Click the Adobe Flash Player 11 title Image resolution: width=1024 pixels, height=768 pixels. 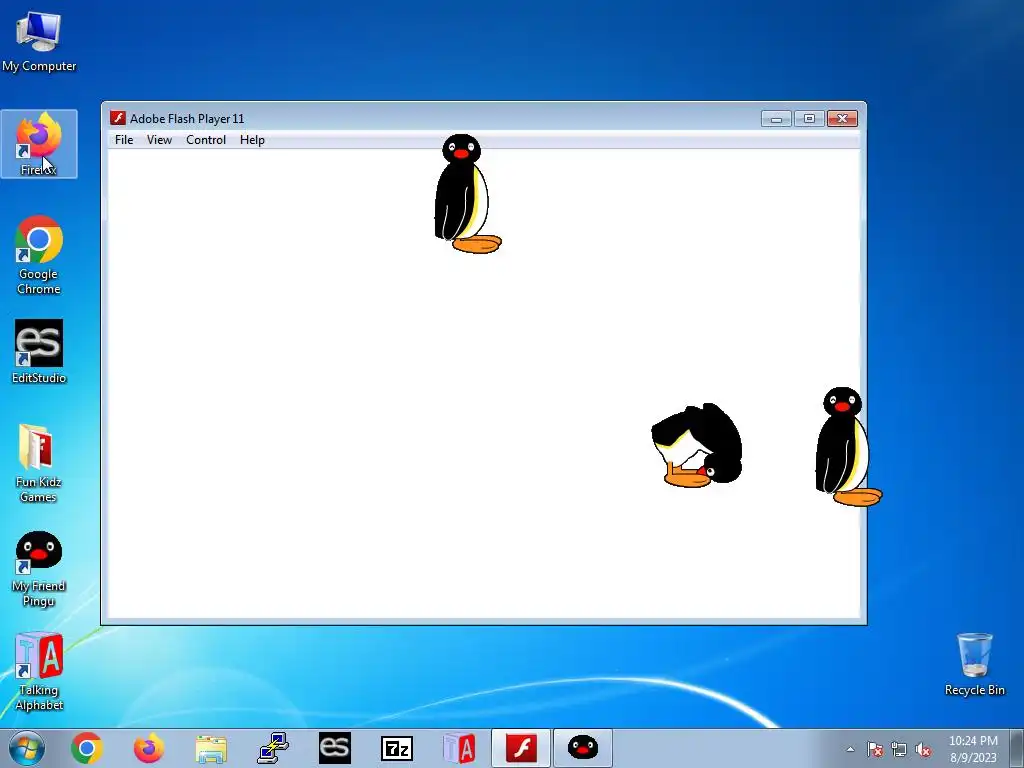point(187,119)
